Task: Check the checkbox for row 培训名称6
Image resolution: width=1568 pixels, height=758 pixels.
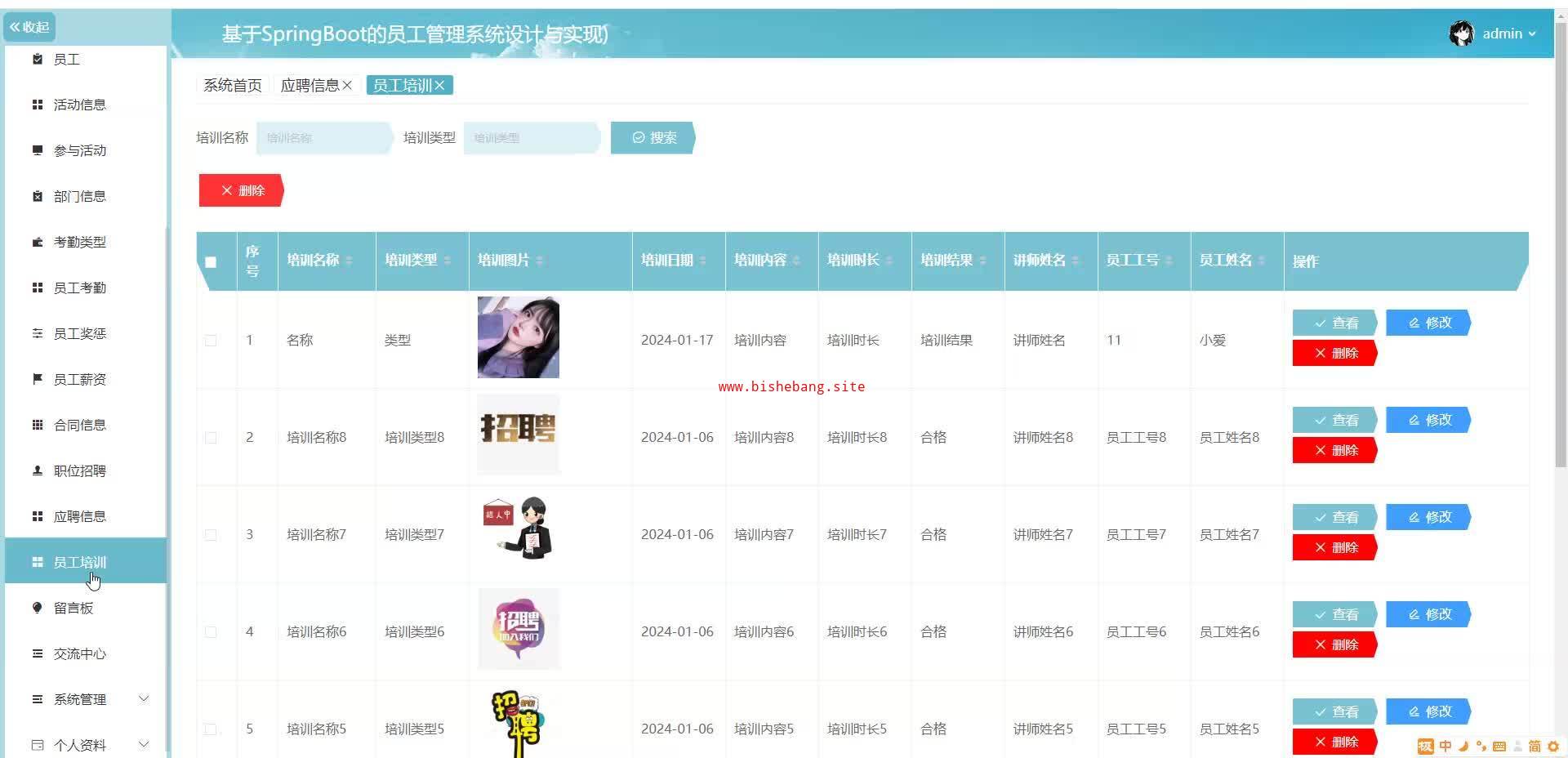Action: 211,632
